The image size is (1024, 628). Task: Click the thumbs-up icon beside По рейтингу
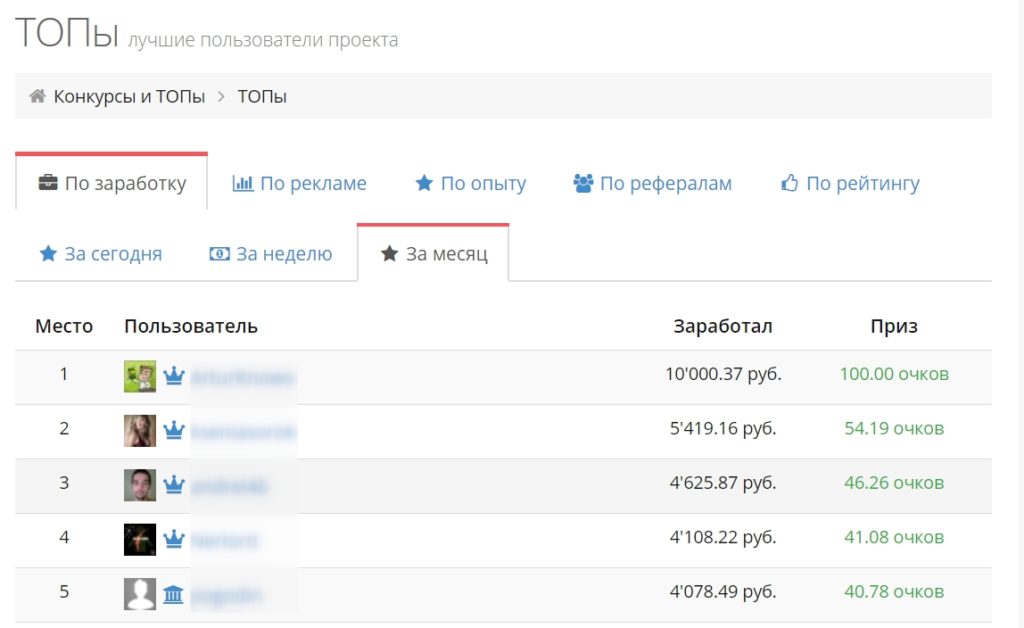click(x=790, y=184)
